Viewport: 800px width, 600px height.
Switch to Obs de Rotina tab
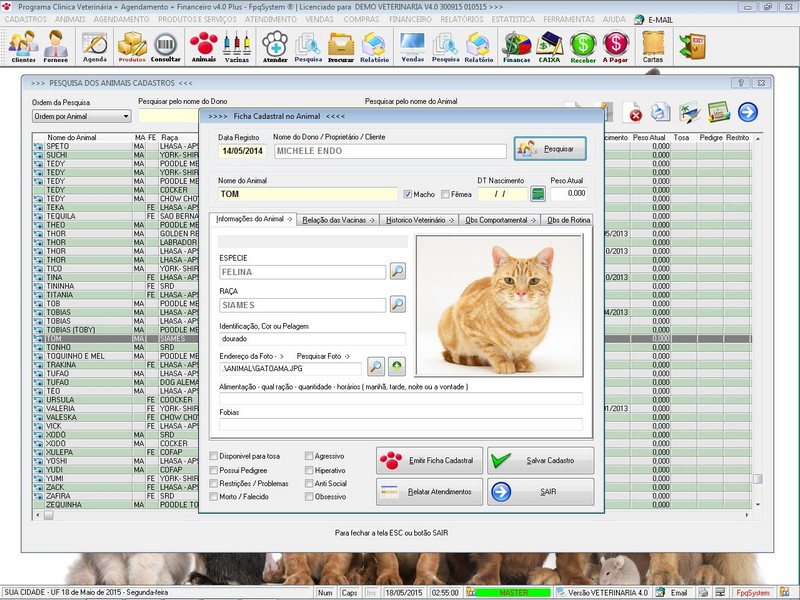(567, 220)
